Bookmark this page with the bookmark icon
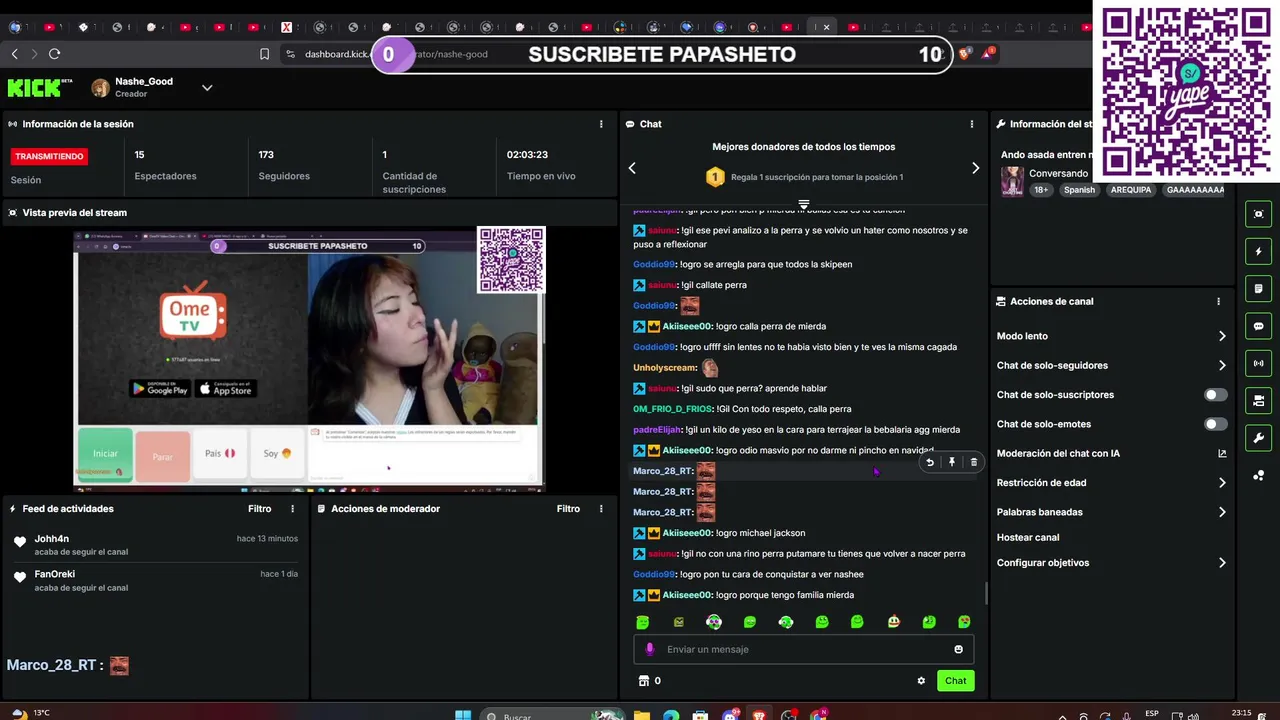 [x=264, y=54]
